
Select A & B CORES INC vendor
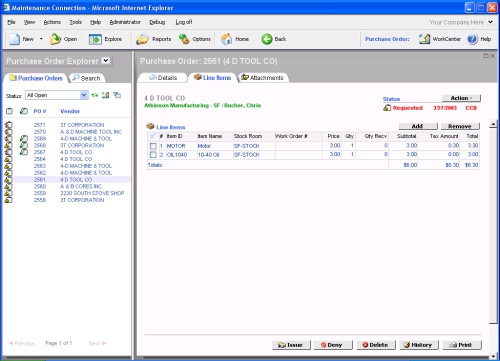pos(81,186)
